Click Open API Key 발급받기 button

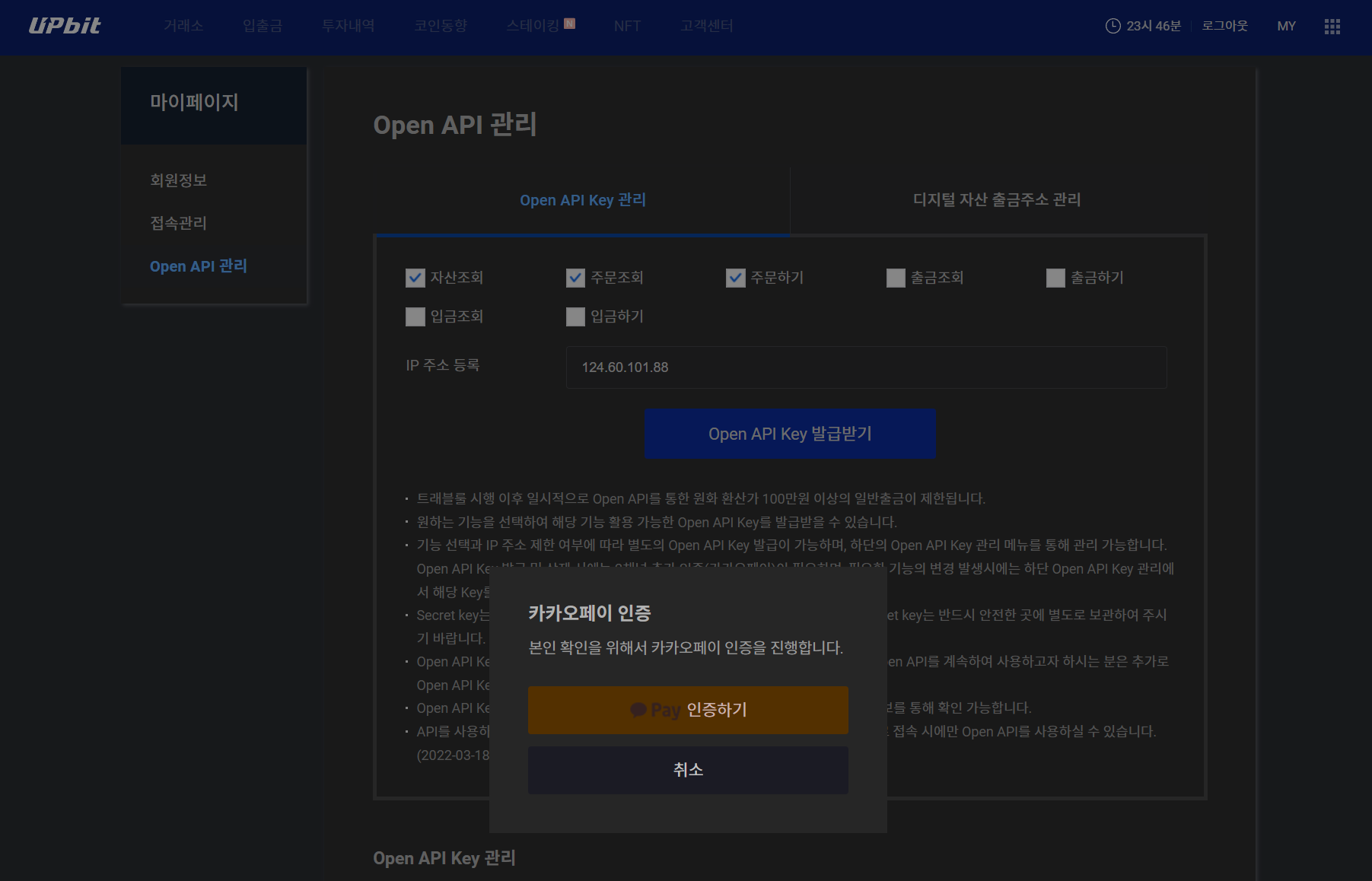791,434
